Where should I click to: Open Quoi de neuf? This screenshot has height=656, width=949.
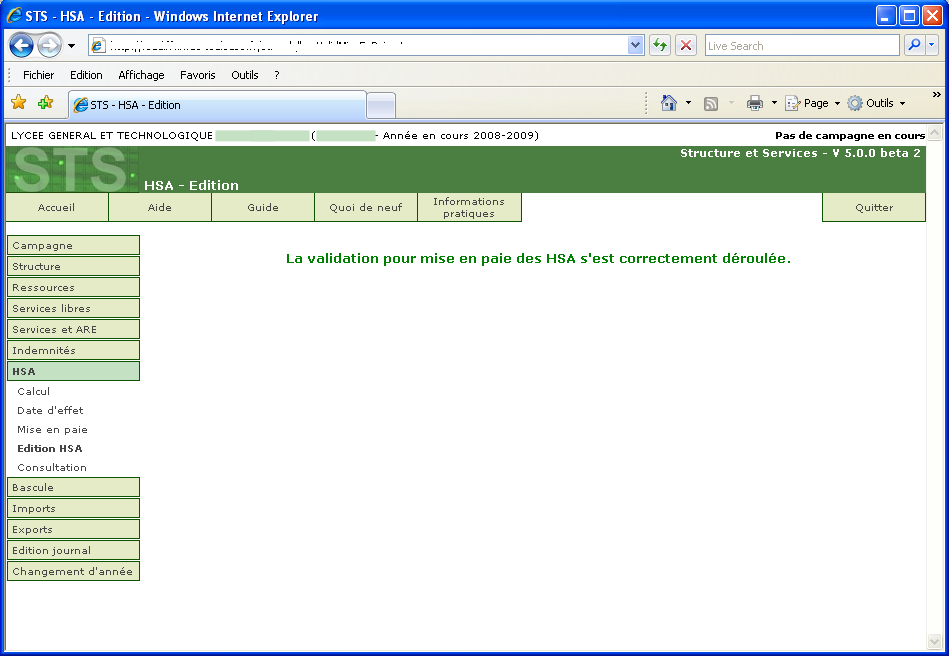[366, 208]
